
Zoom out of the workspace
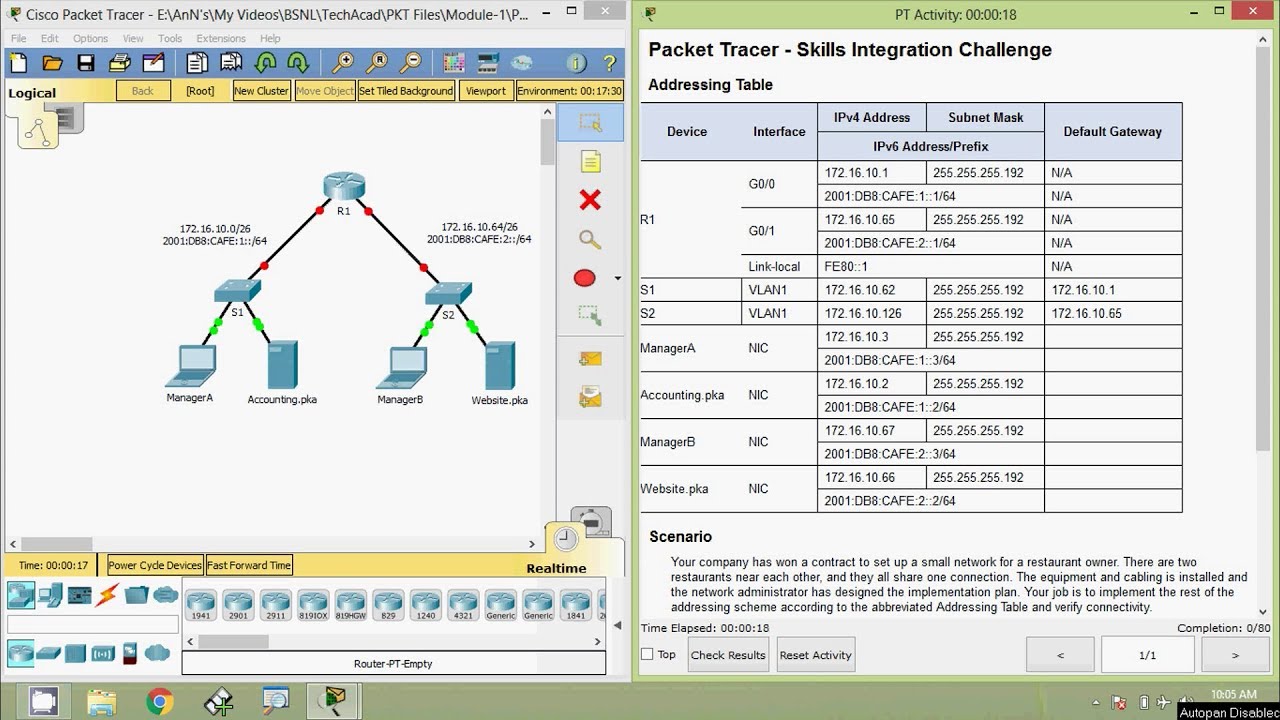point(410,63)
